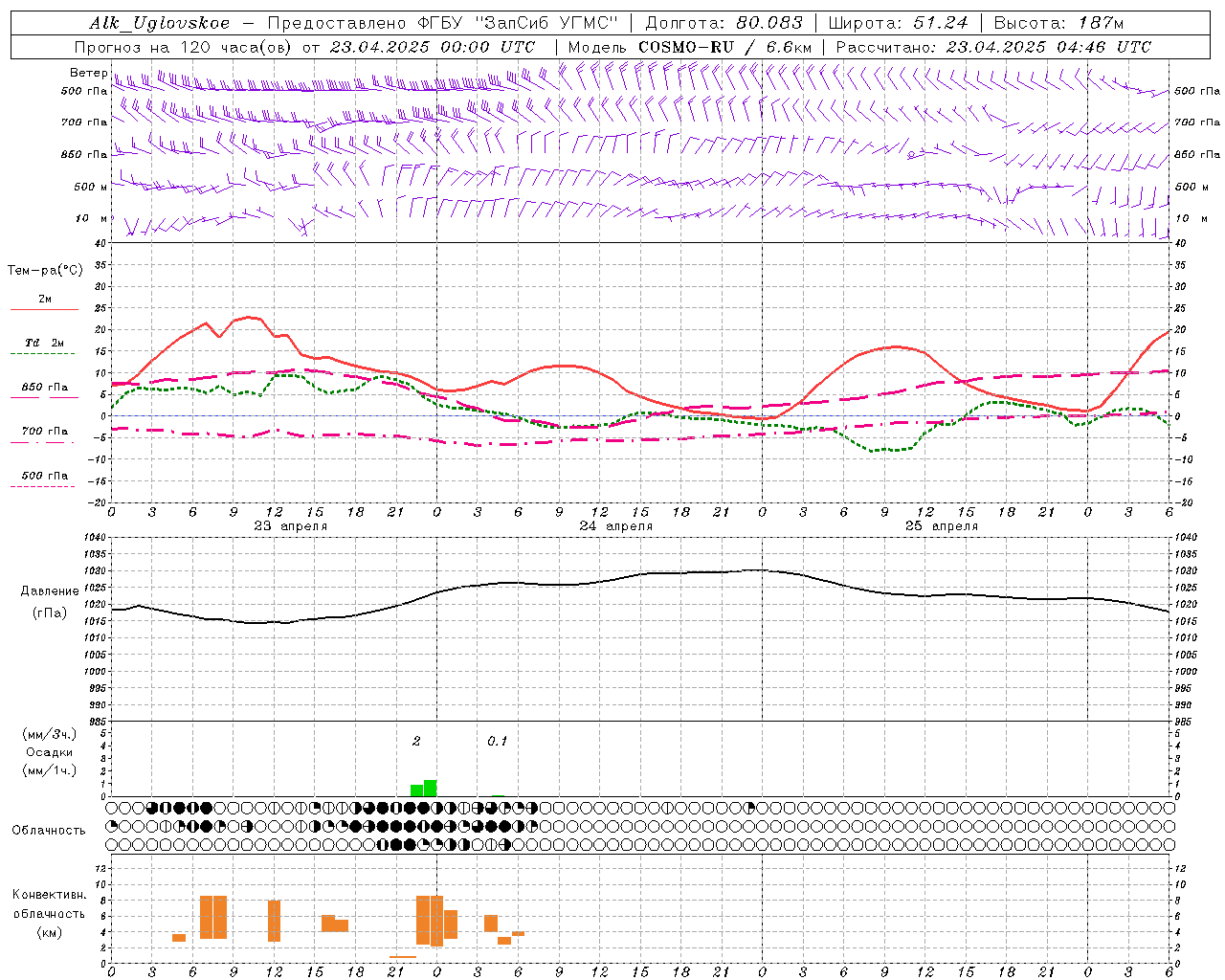The image size is (1225, 980).
Task: Click the 'Предоставлено ФГБУ "ЗапСиб УГМС"' provider text
Action: coord(443,23)
